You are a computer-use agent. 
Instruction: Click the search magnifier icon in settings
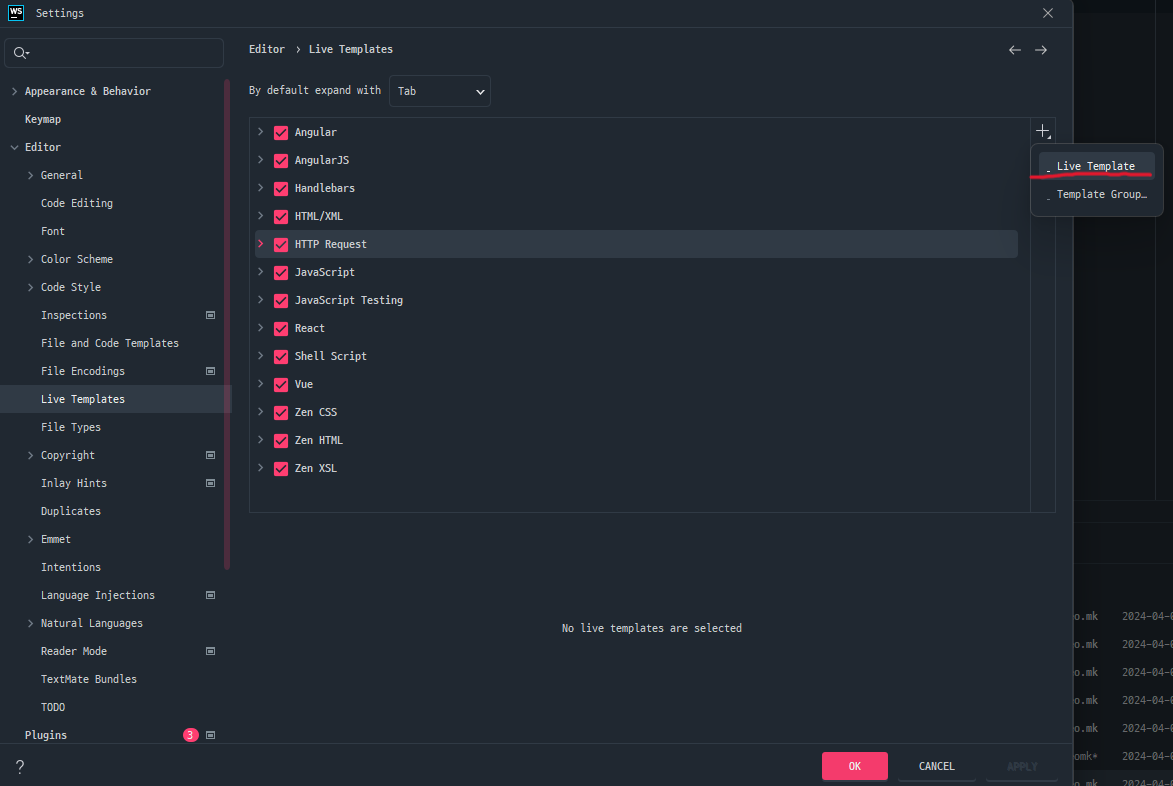(x=21, y=53)
